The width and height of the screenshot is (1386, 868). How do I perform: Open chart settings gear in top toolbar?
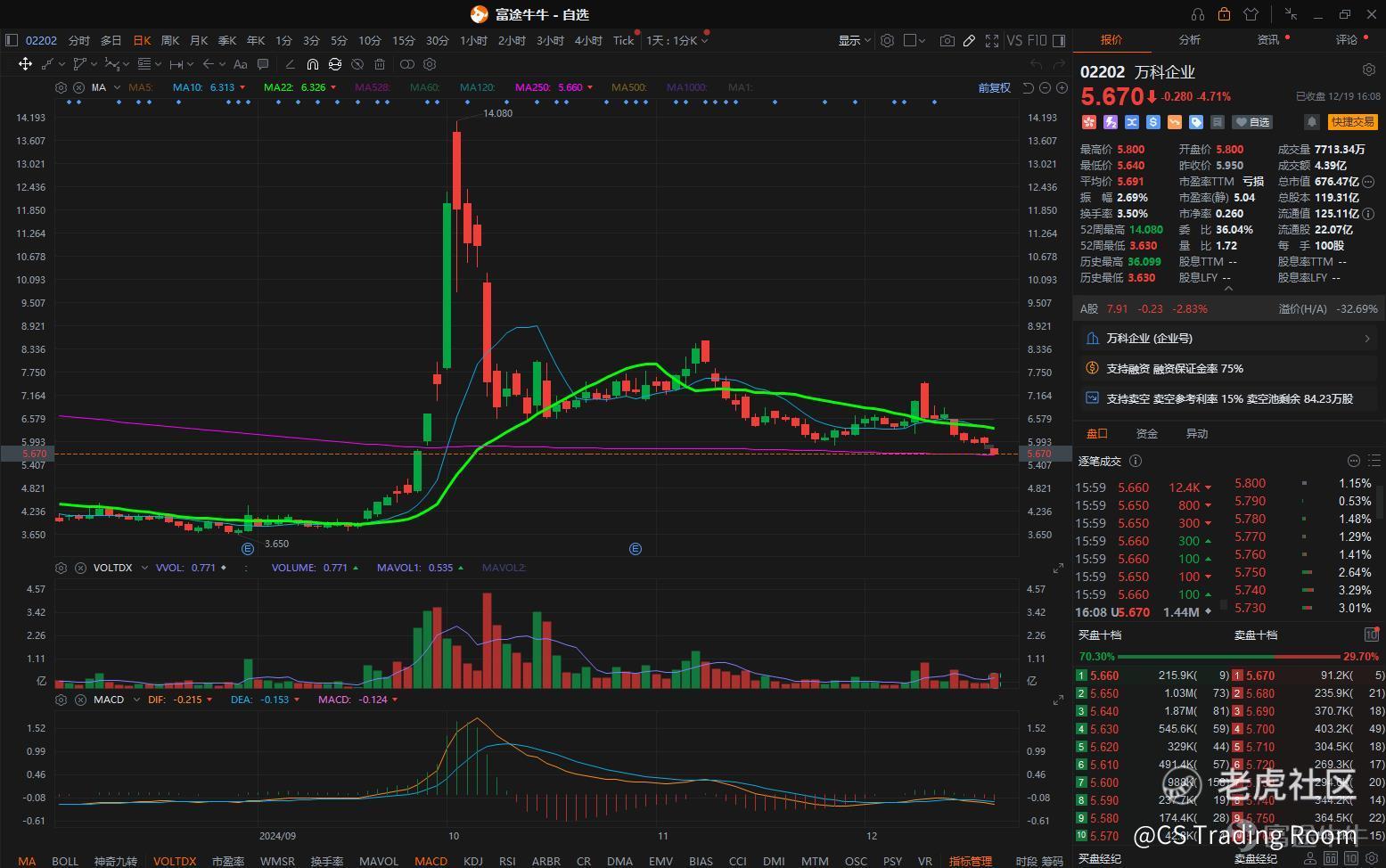coord(887,40)
